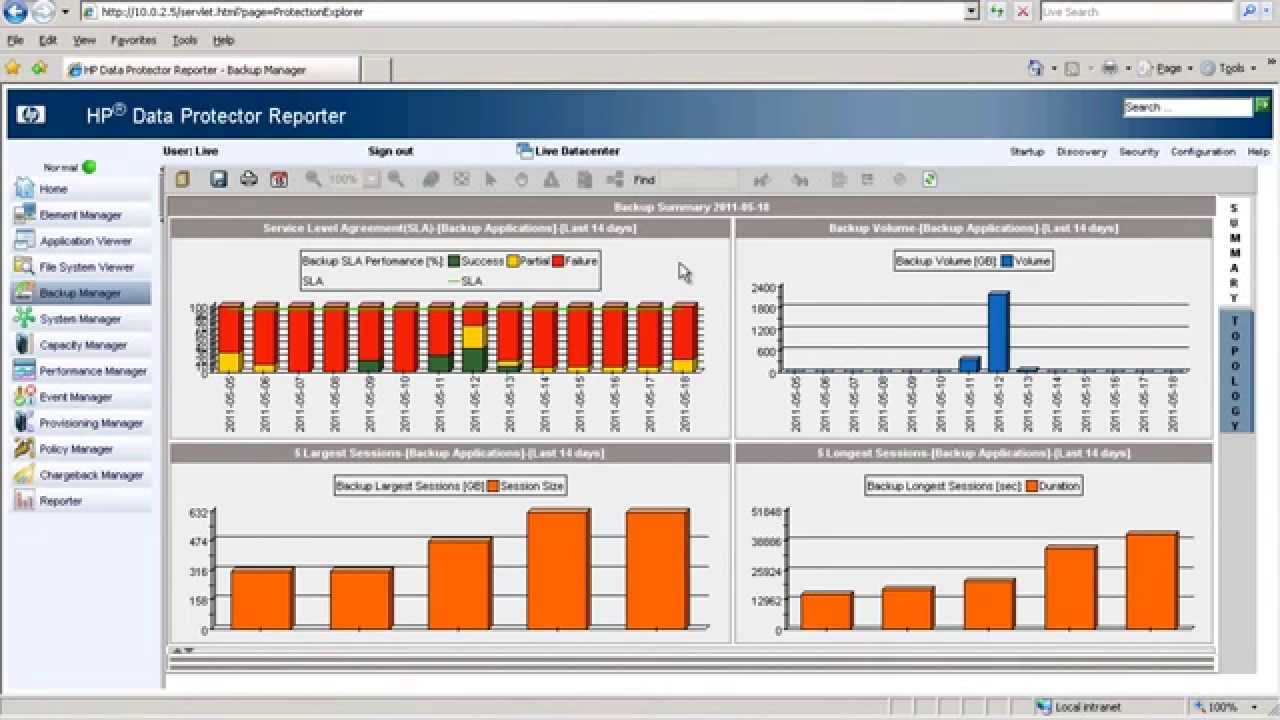Switch to the SUMMARY vertical tab

[1235, 251]
